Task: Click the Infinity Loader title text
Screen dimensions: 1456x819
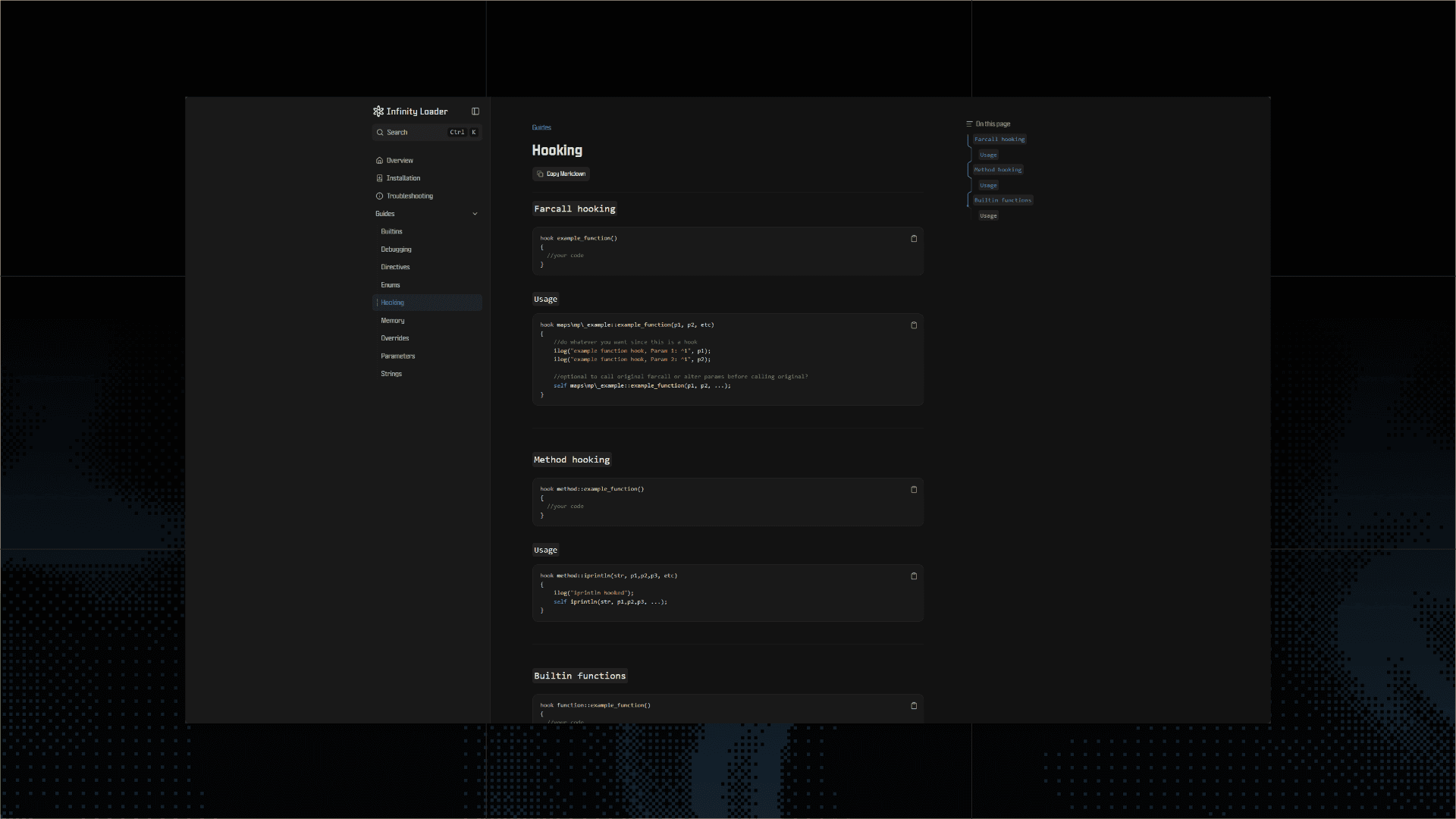Action: coord(417,111)
